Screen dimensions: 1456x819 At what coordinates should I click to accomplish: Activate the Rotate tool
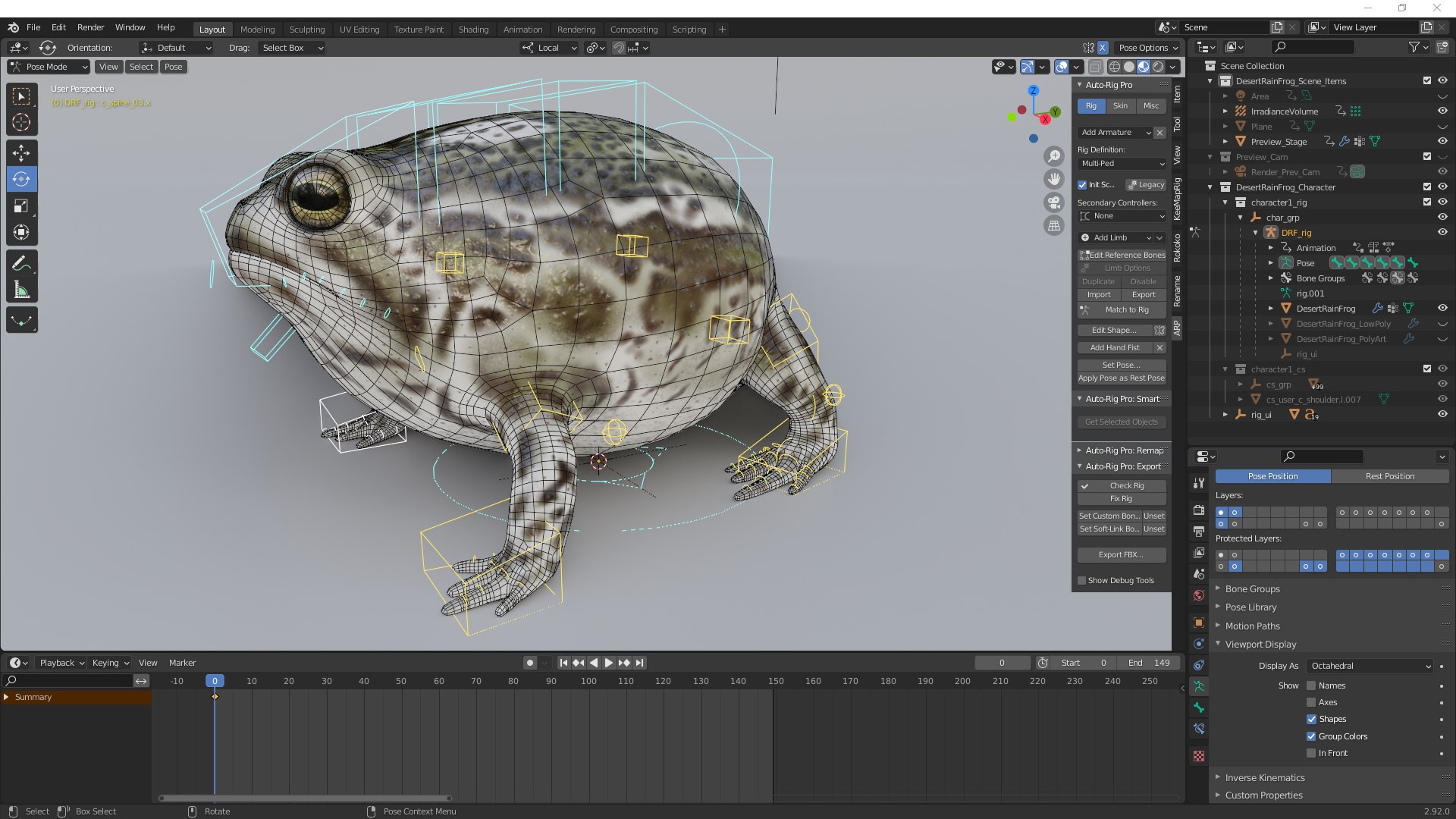[21, 179]
